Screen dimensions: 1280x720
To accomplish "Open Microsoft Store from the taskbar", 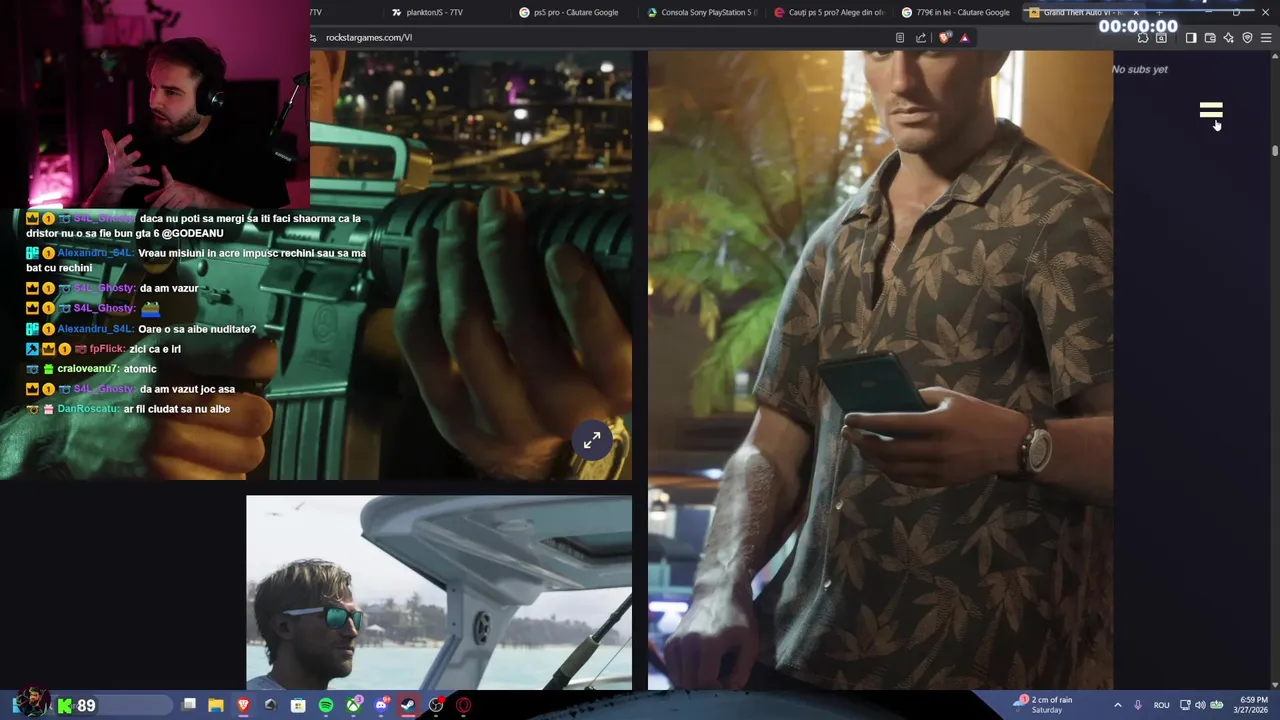I will tap(298, 705).
